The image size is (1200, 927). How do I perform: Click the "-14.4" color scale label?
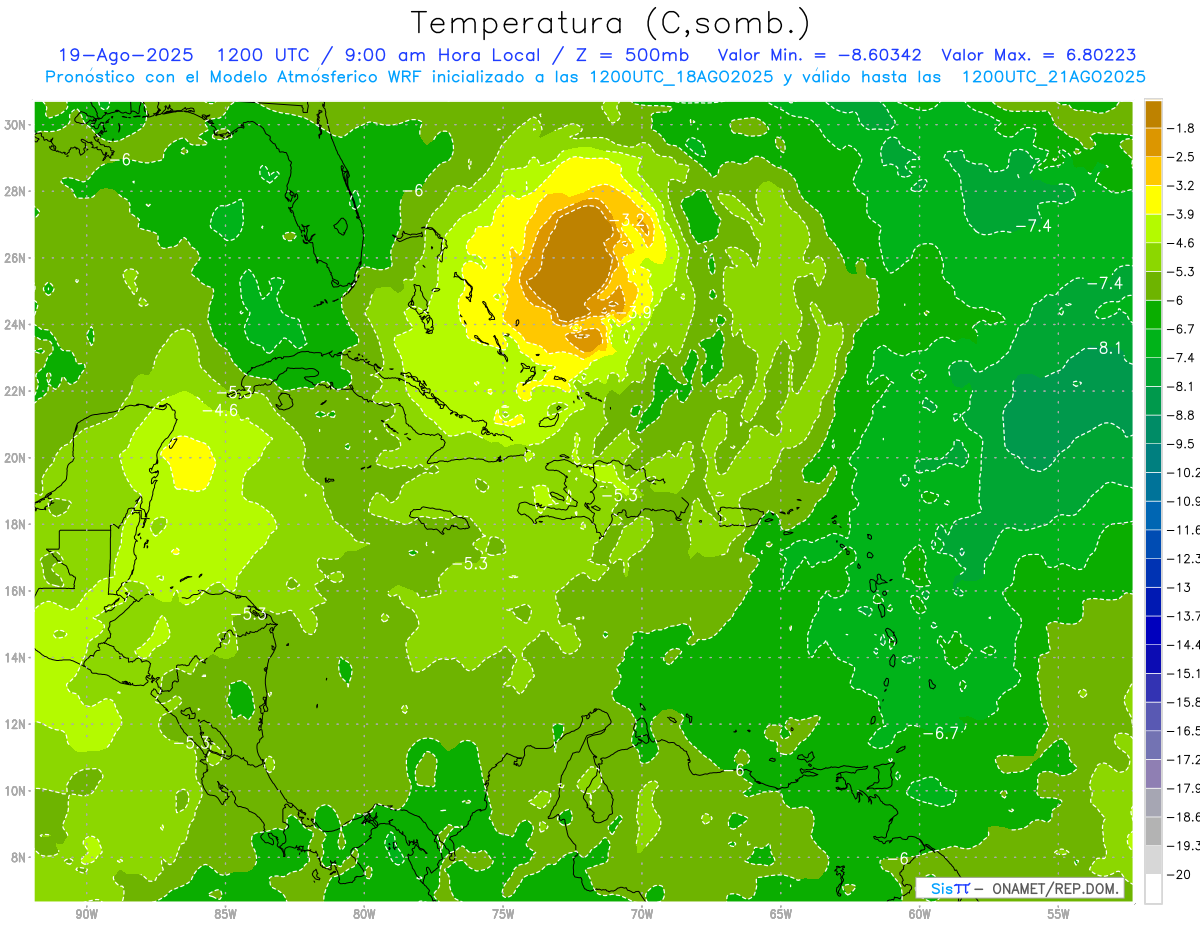[1183, 645]
